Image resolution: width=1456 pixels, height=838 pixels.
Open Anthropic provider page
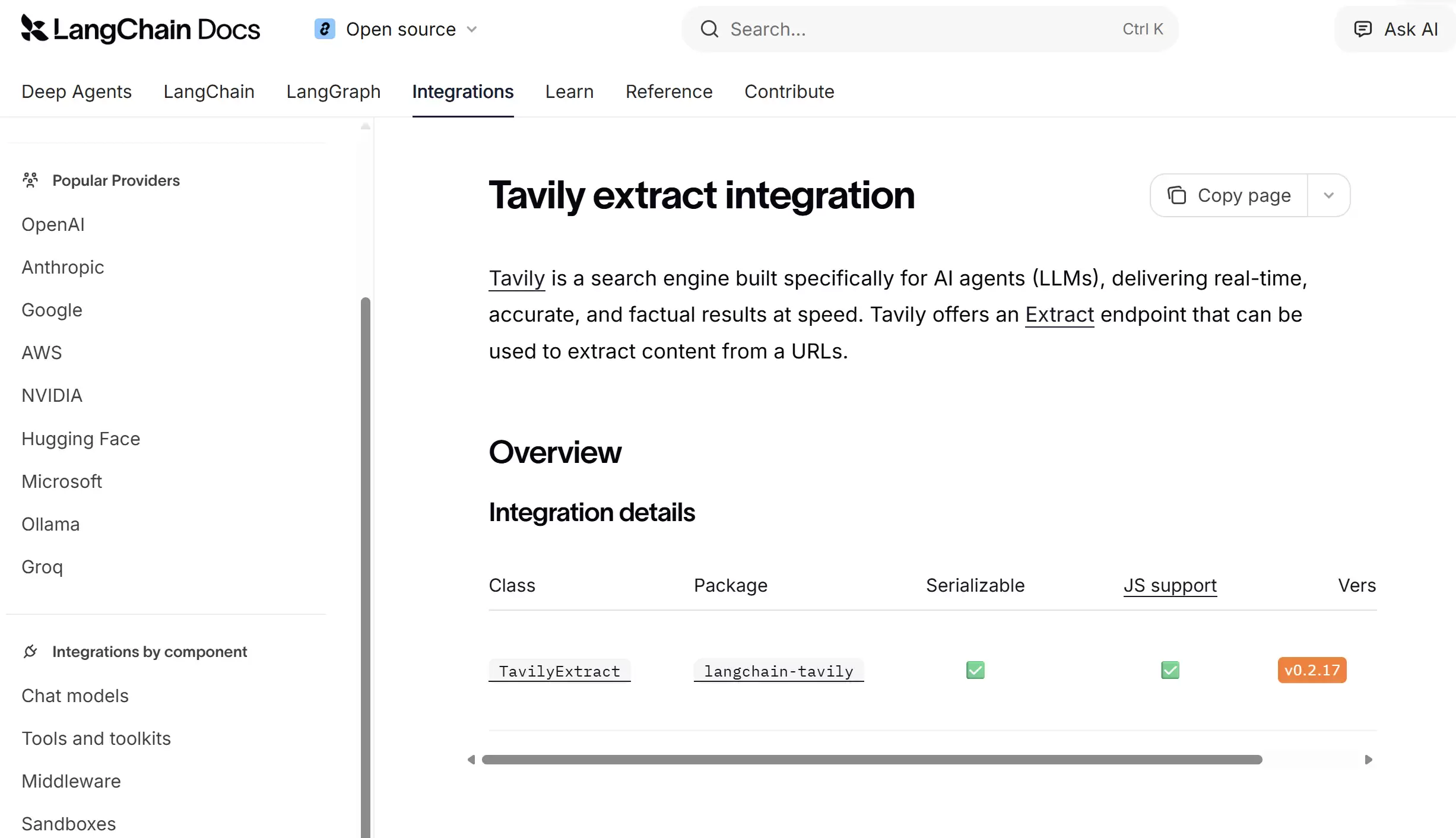63,267
